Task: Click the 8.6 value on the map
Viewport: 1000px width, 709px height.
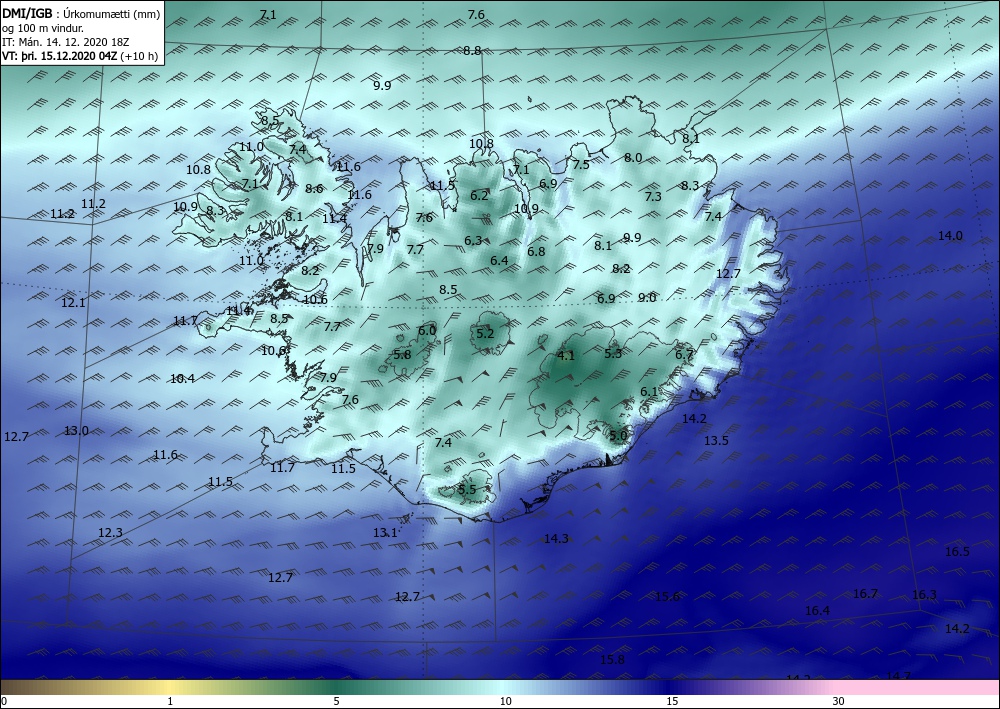Action: [314, 188]
